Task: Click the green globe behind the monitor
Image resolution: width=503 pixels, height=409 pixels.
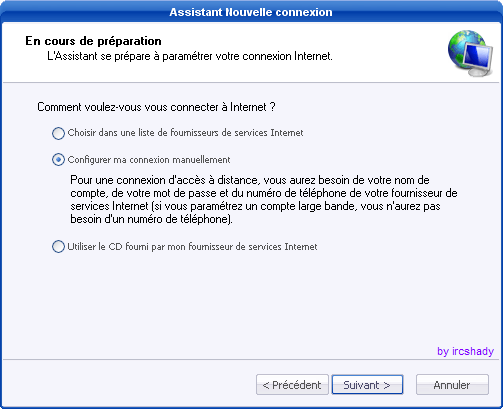Action: tap(462, 47)
